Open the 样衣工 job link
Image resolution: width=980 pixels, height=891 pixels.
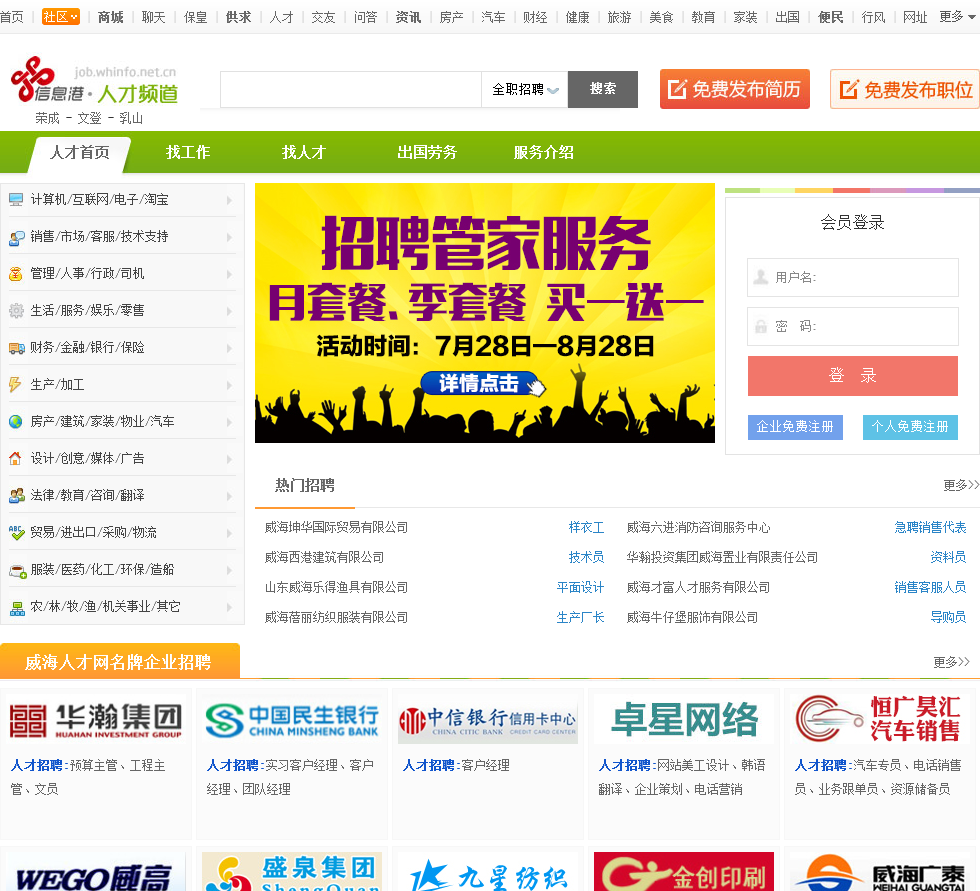[x=586, y=527]
